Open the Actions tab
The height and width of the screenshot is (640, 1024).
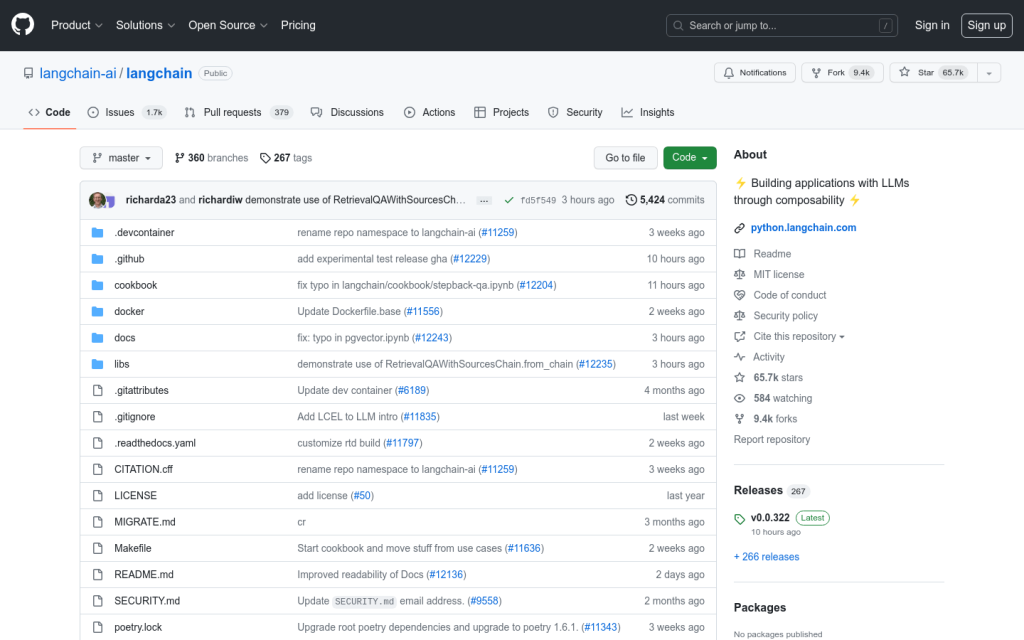tap(430, 112)
